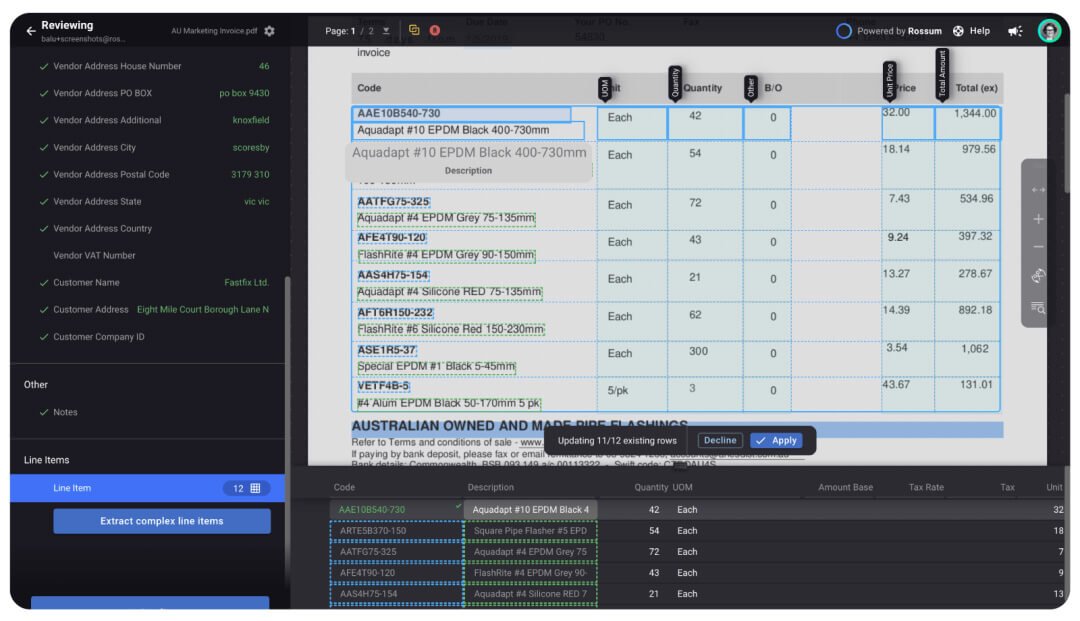
Task: Click grid cell AAE10B540-730
Action: pyautogui.click(x=396, y=510)
